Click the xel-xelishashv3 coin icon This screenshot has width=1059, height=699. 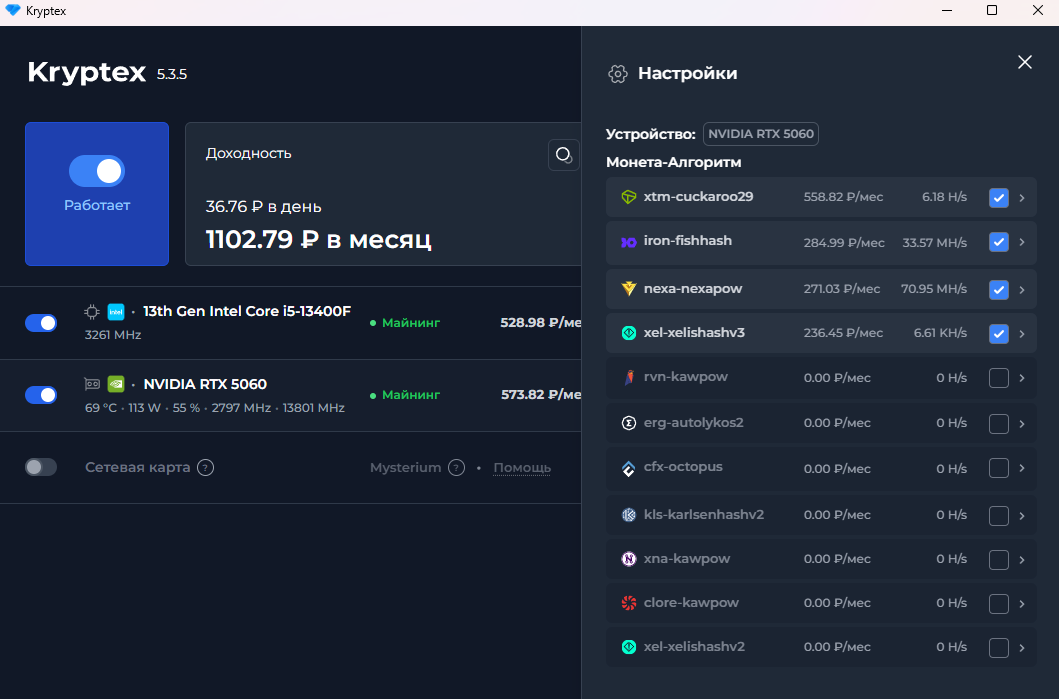(629, 333)
